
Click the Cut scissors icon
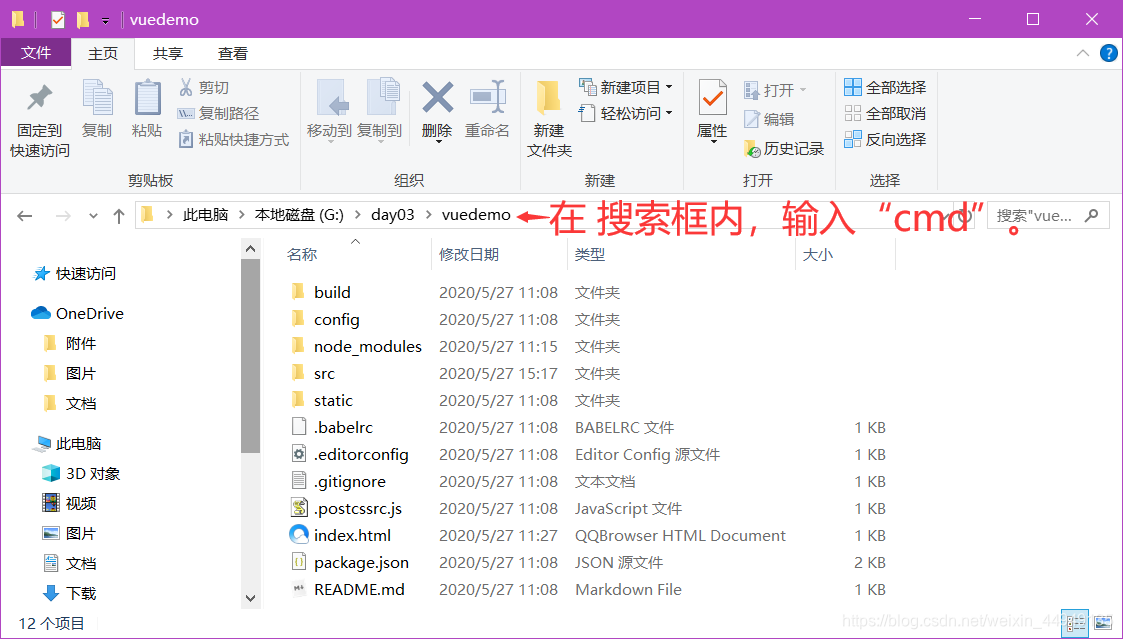click(x=185, y=87)
